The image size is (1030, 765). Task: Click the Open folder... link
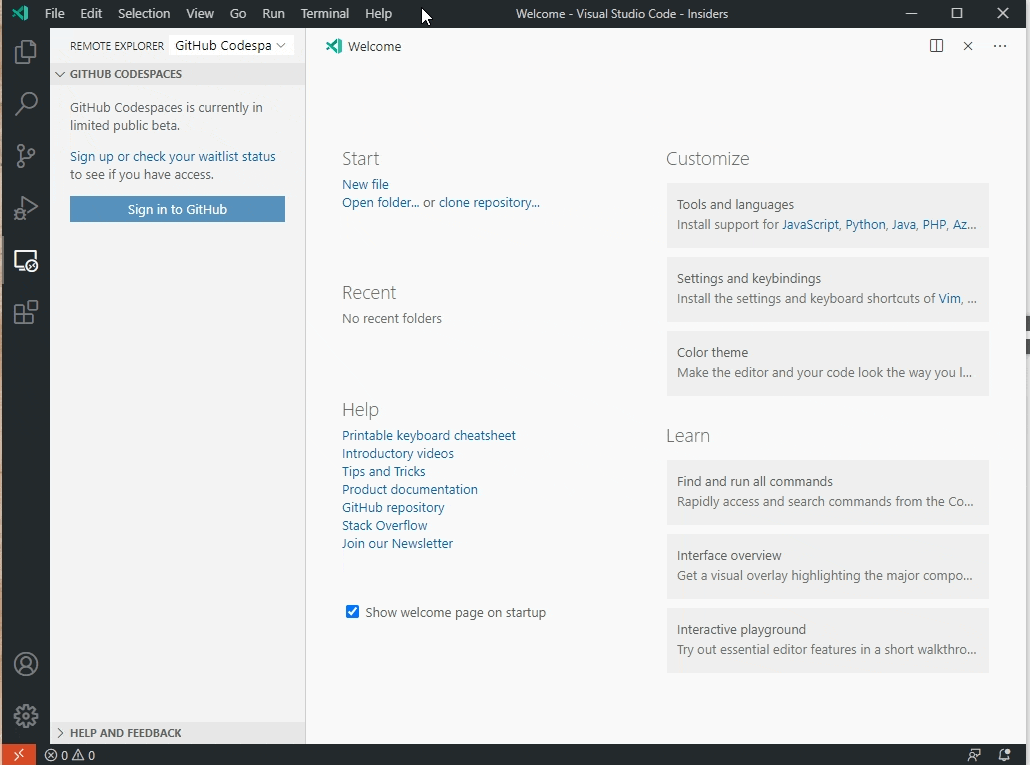pos(380,202)
